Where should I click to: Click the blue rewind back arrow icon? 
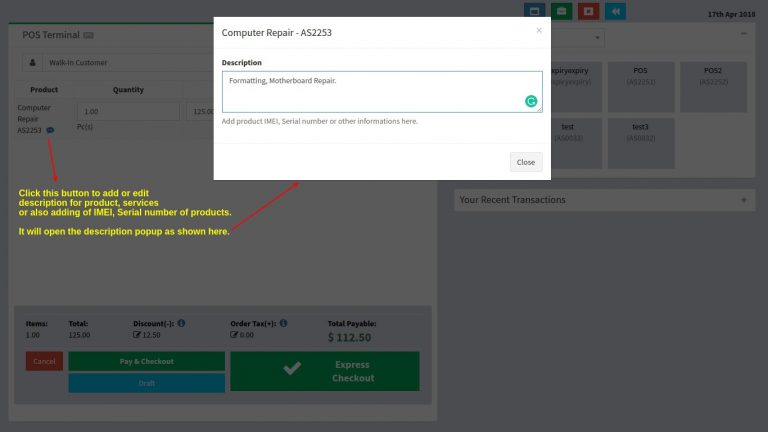(616, 11)
